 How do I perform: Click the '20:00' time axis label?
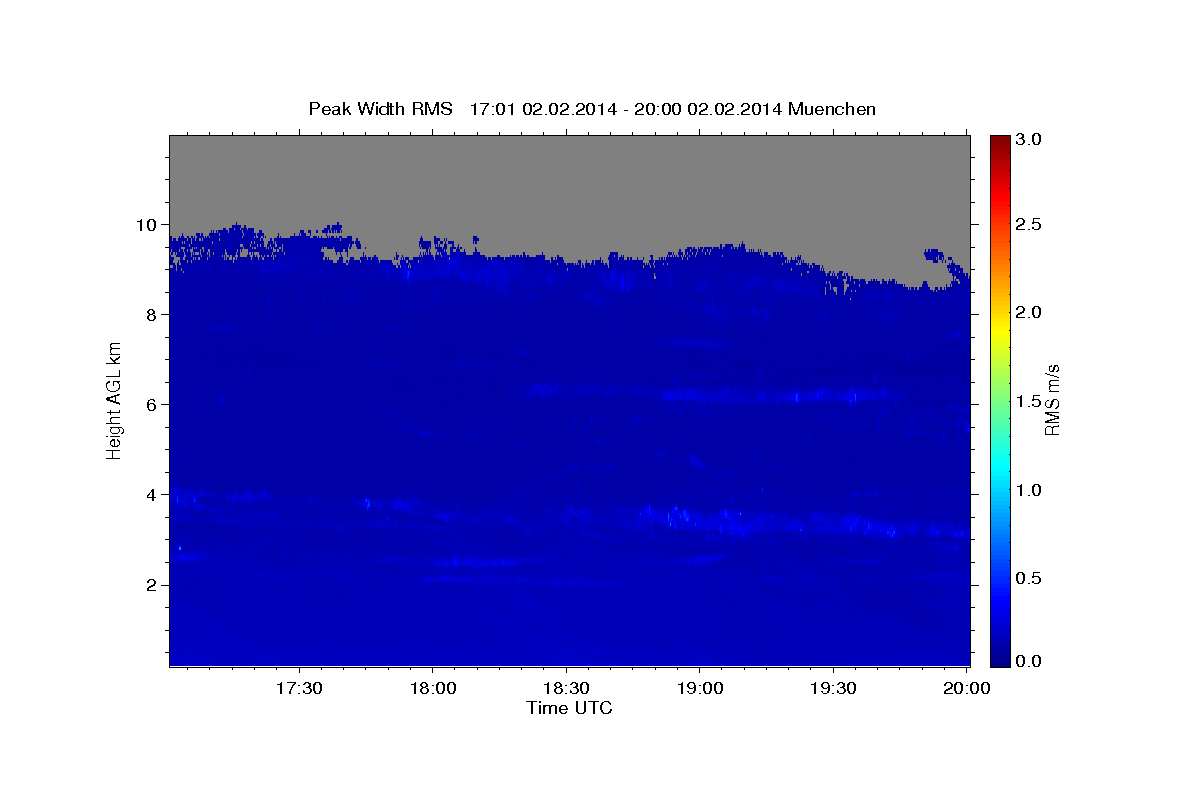pos(966,689)
